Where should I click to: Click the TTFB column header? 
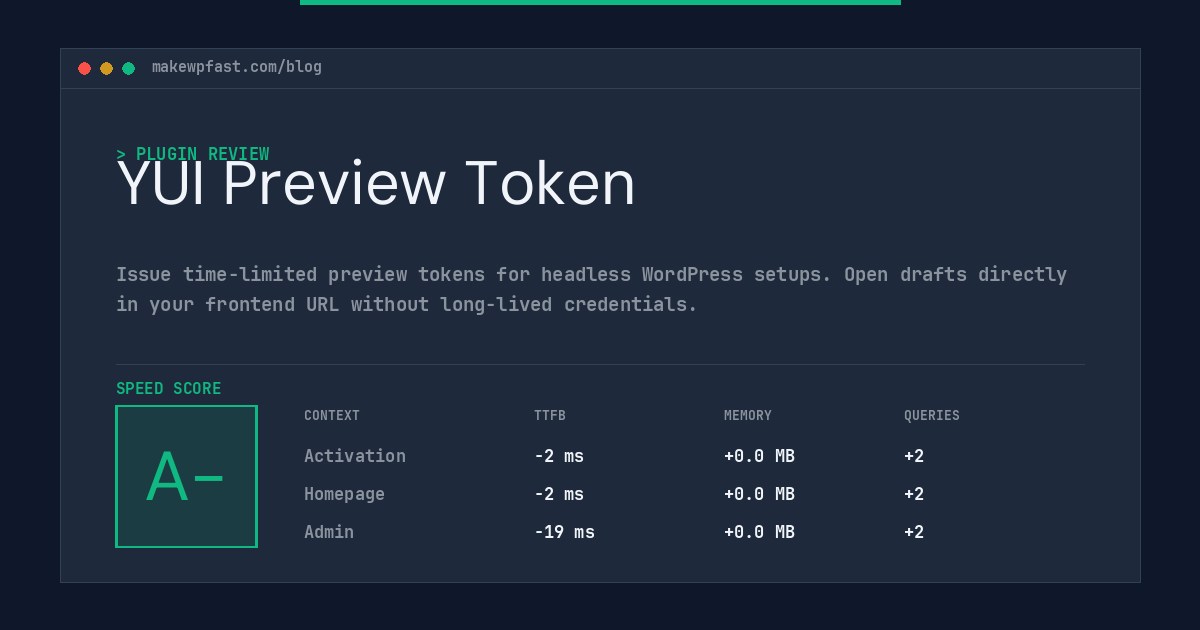coord(550,416)
